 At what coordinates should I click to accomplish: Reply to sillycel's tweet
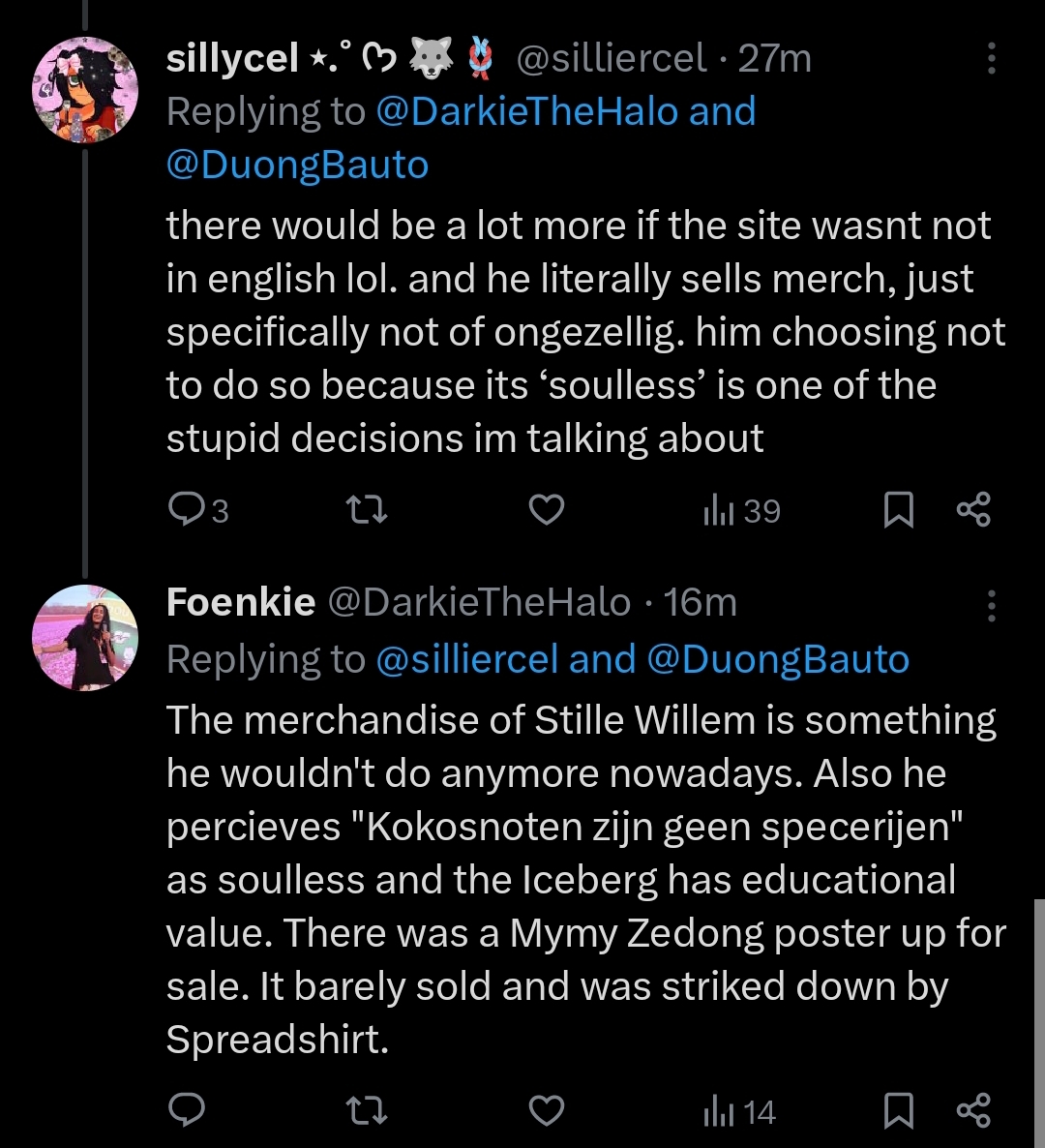(186, 509)
